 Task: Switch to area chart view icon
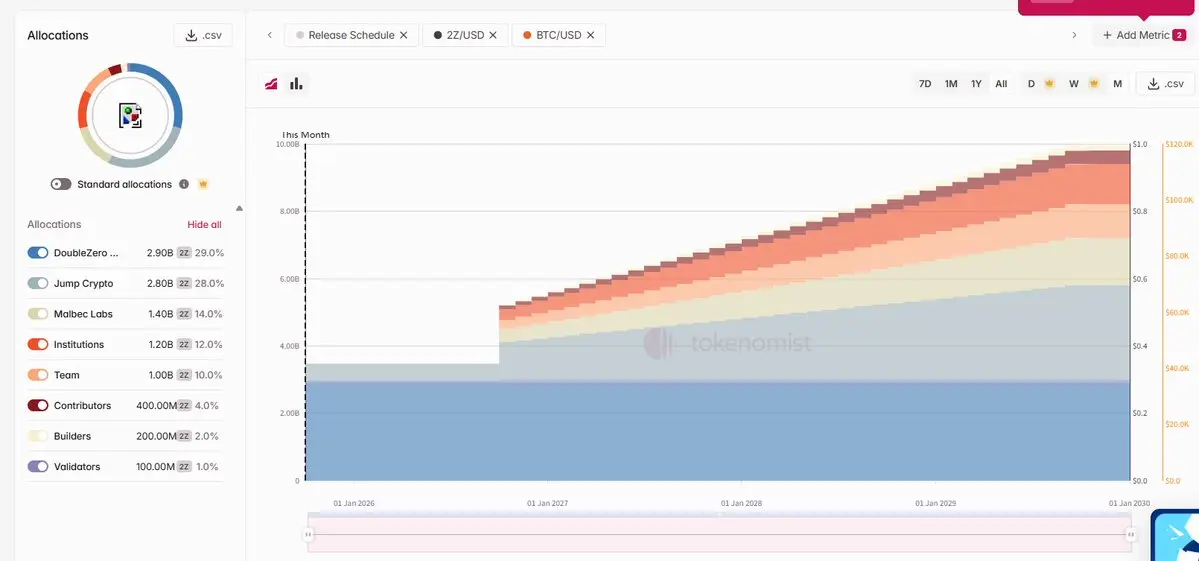271,84
